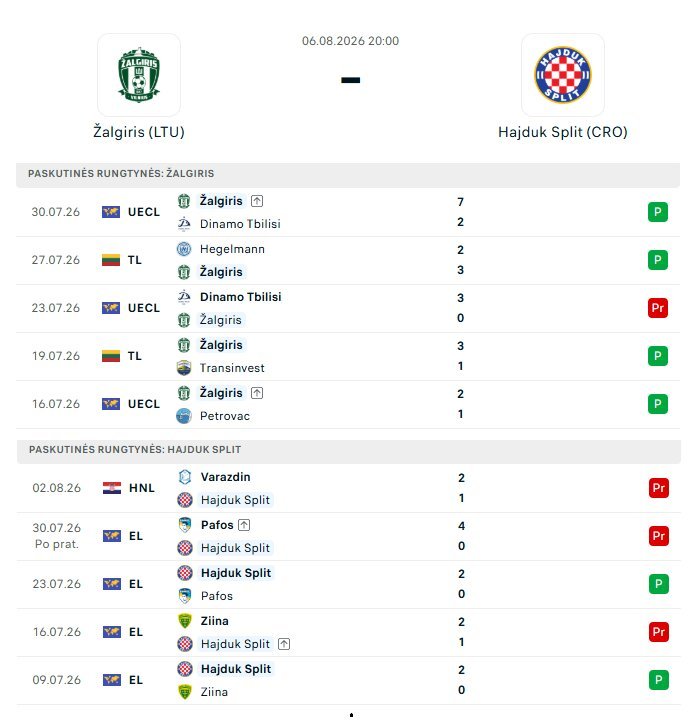
Task: Click the Paskutinės rungtynės: Žalgiris section header
Action: [348, 174]
